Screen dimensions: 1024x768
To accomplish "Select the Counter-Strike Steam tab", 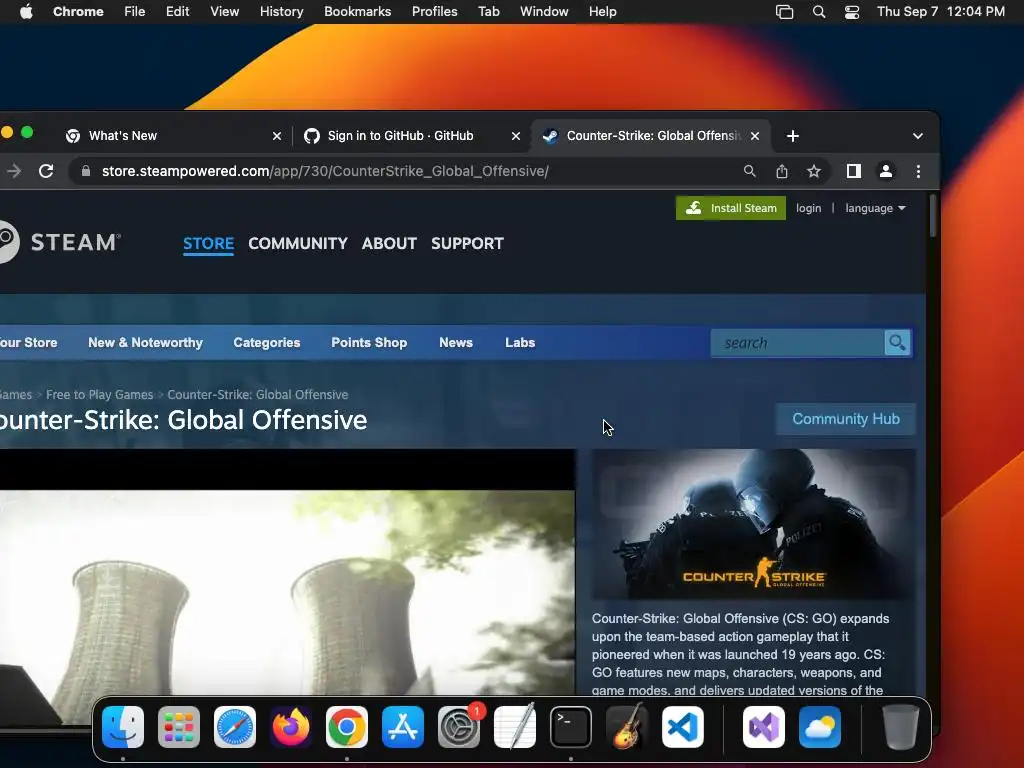I will (x=650, y=136).
